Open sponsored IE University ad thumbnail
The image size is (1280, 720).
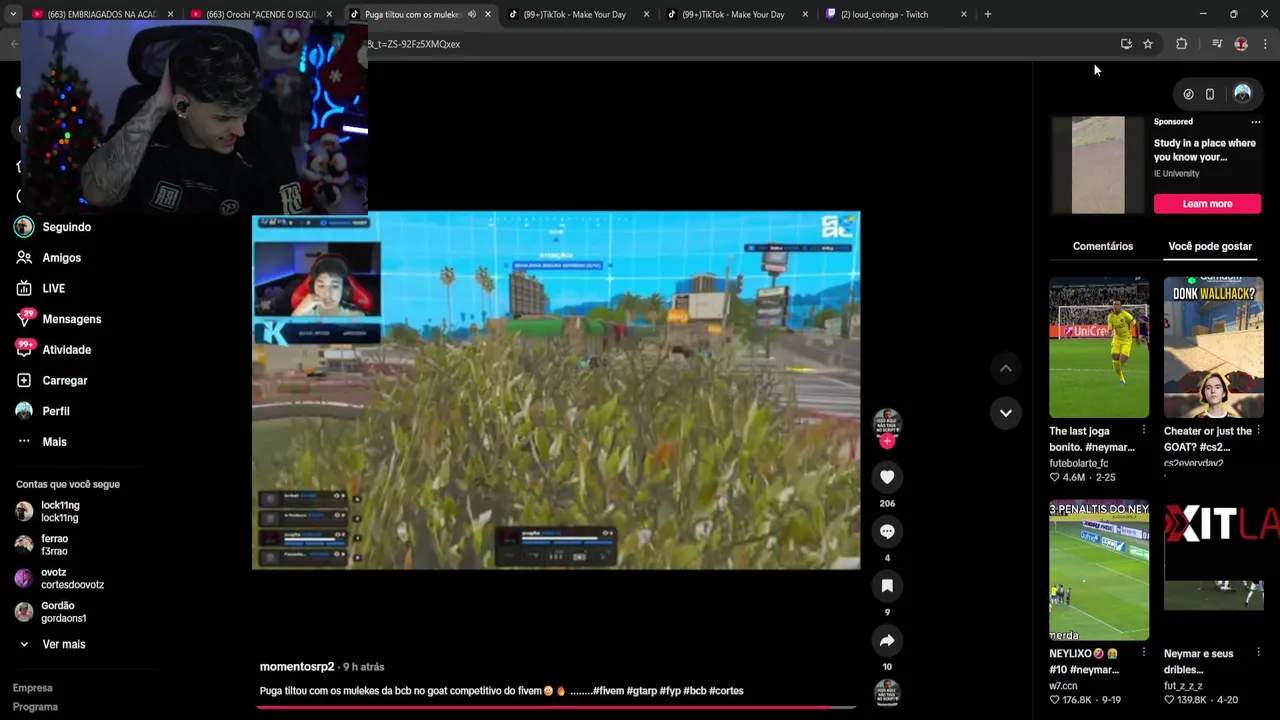[1098, 165]
